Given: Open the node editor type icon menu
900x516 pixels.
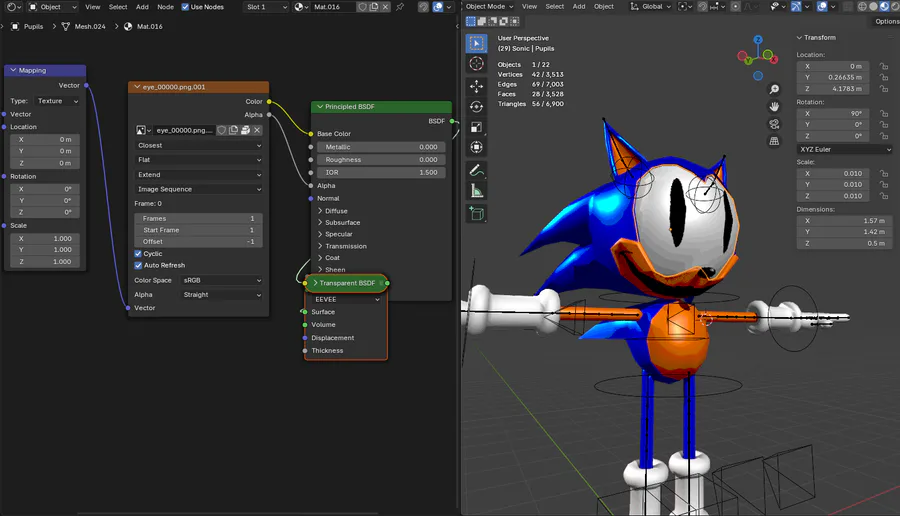Looking at the screenshot, I should pos(14,7).
